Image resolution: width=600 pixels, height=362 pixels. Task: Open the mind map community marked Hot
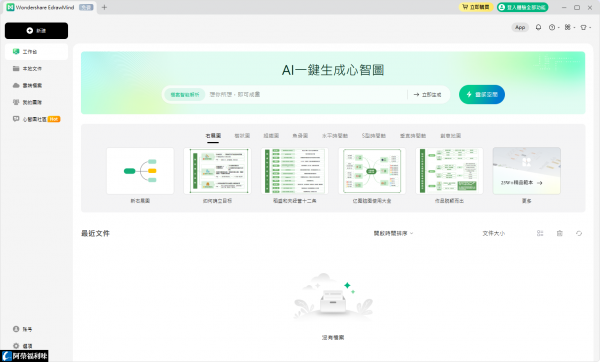pyautogui.click(x=36, y=119)
